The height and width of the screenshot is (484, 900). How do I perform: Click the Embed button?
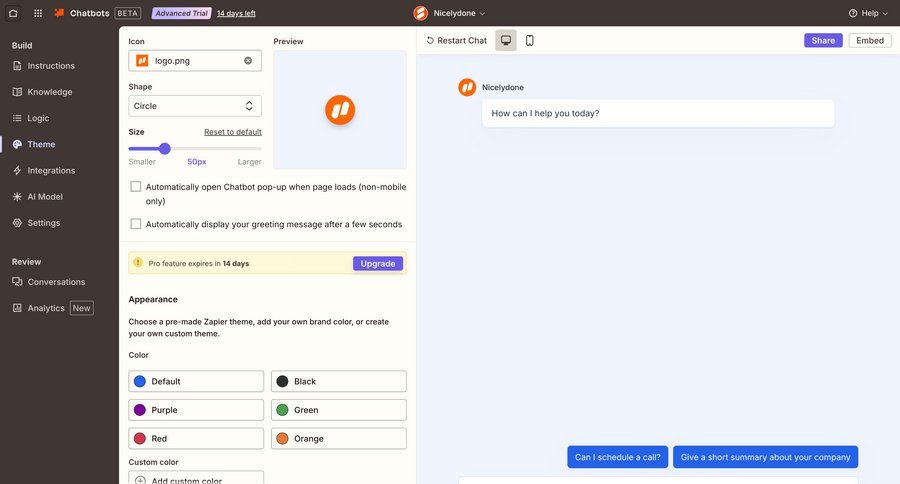pos(870,40)
